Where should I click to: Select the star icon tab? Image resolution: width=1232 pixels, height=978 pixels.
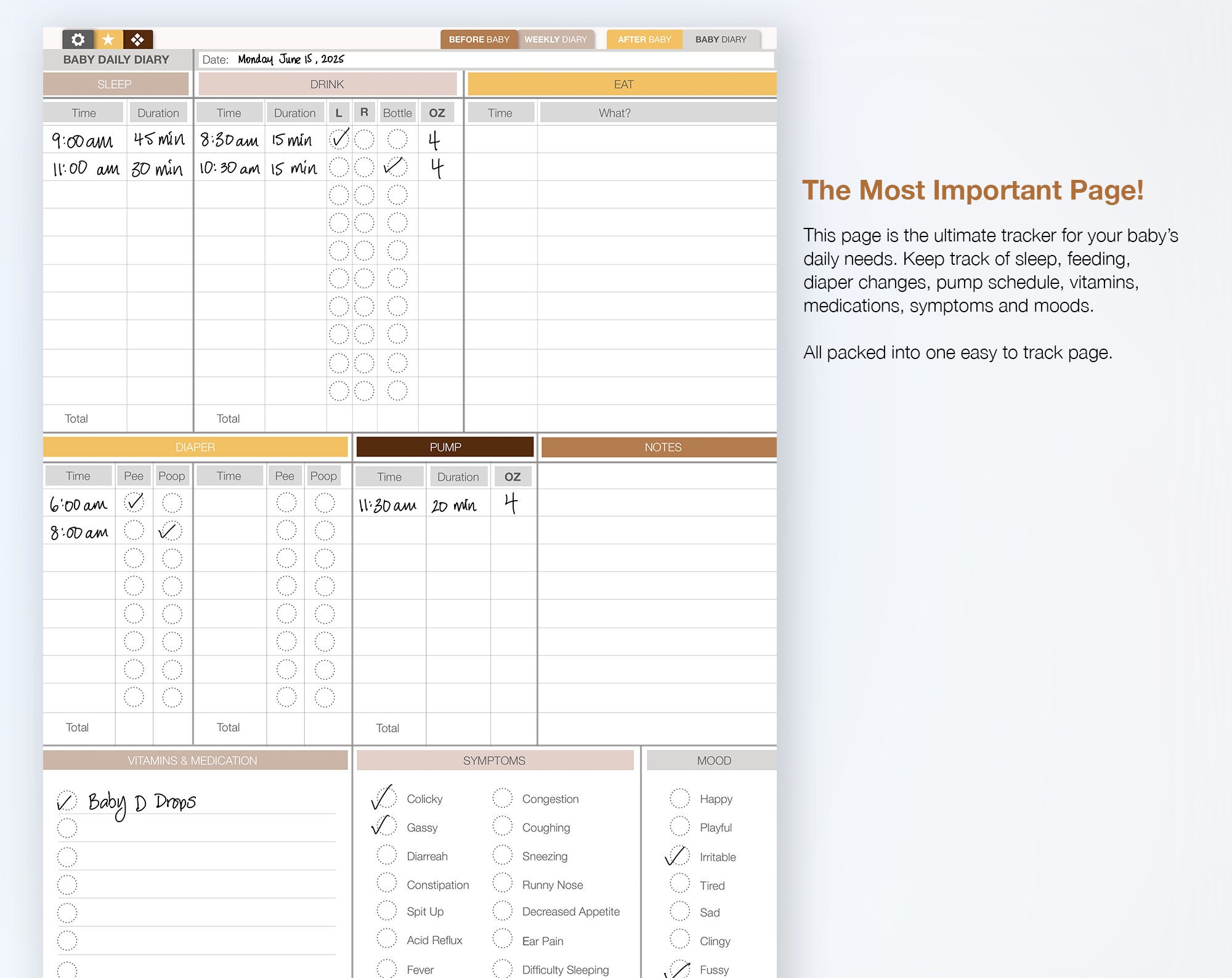pyautogui.click(x=108, y=39)
